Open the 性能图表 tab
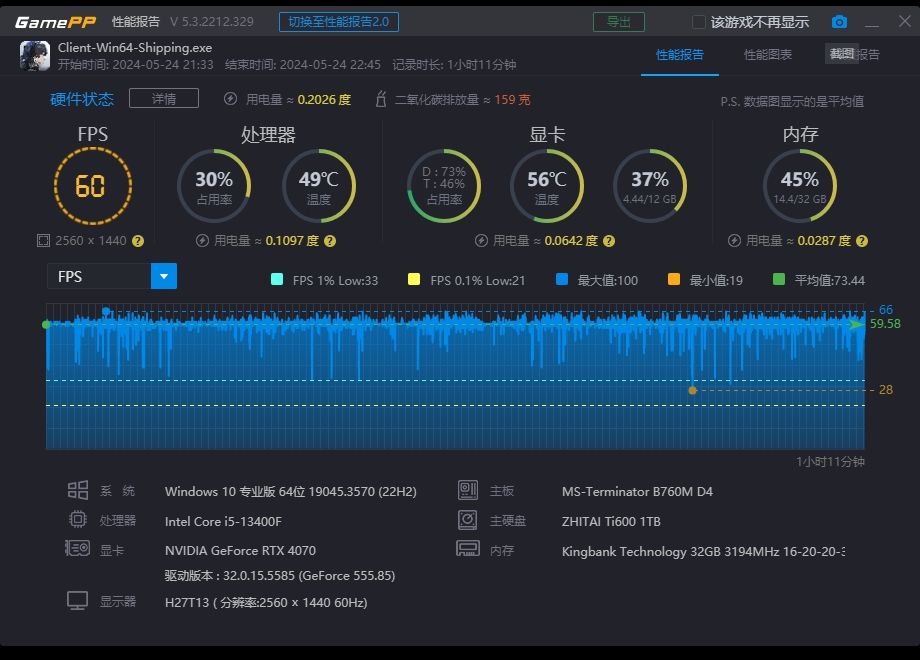Screen dimensions: 920x660 pyautogui.click(x=767, y=55)
